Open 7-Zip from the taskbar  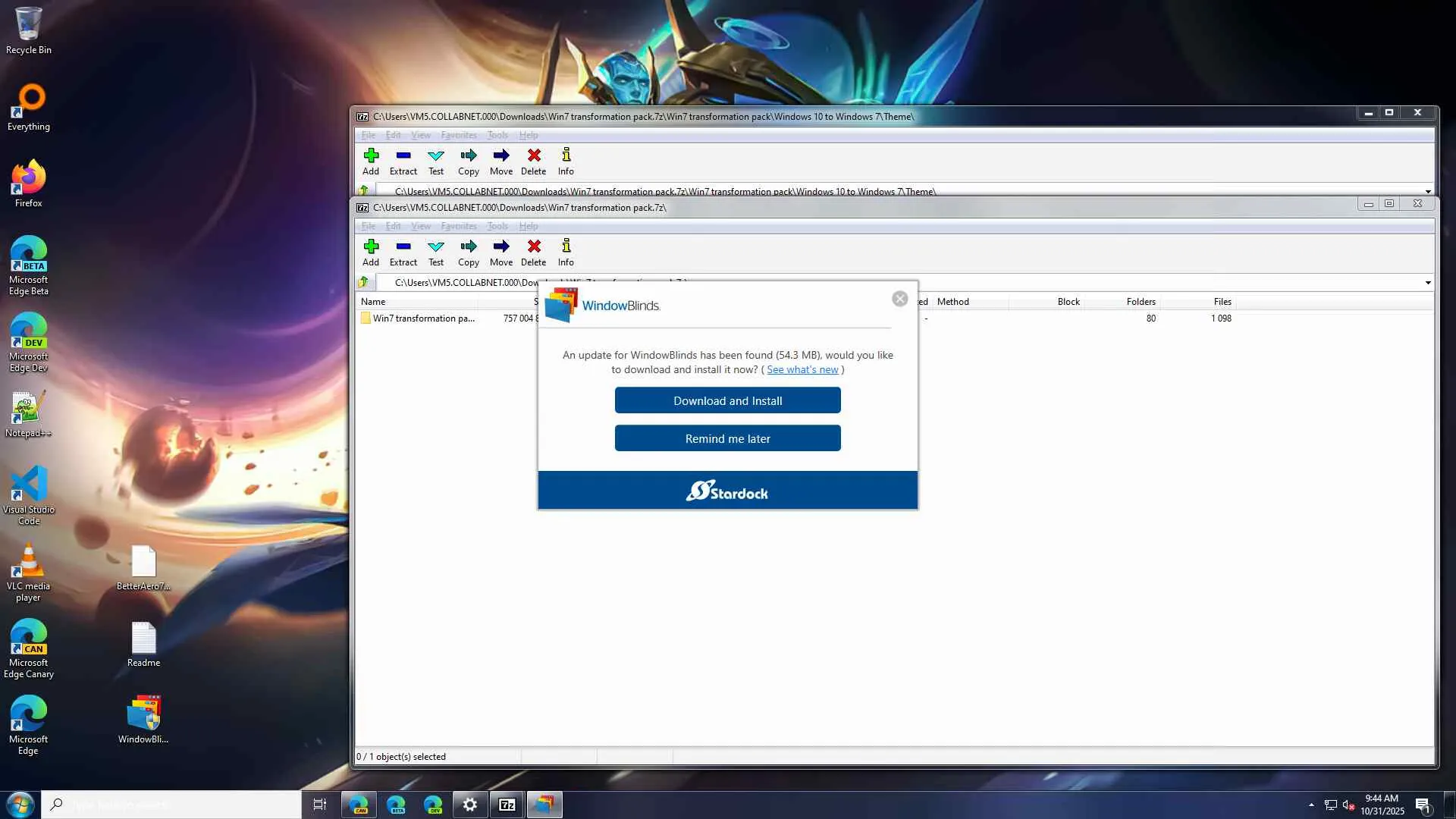[x=507, y=805]
